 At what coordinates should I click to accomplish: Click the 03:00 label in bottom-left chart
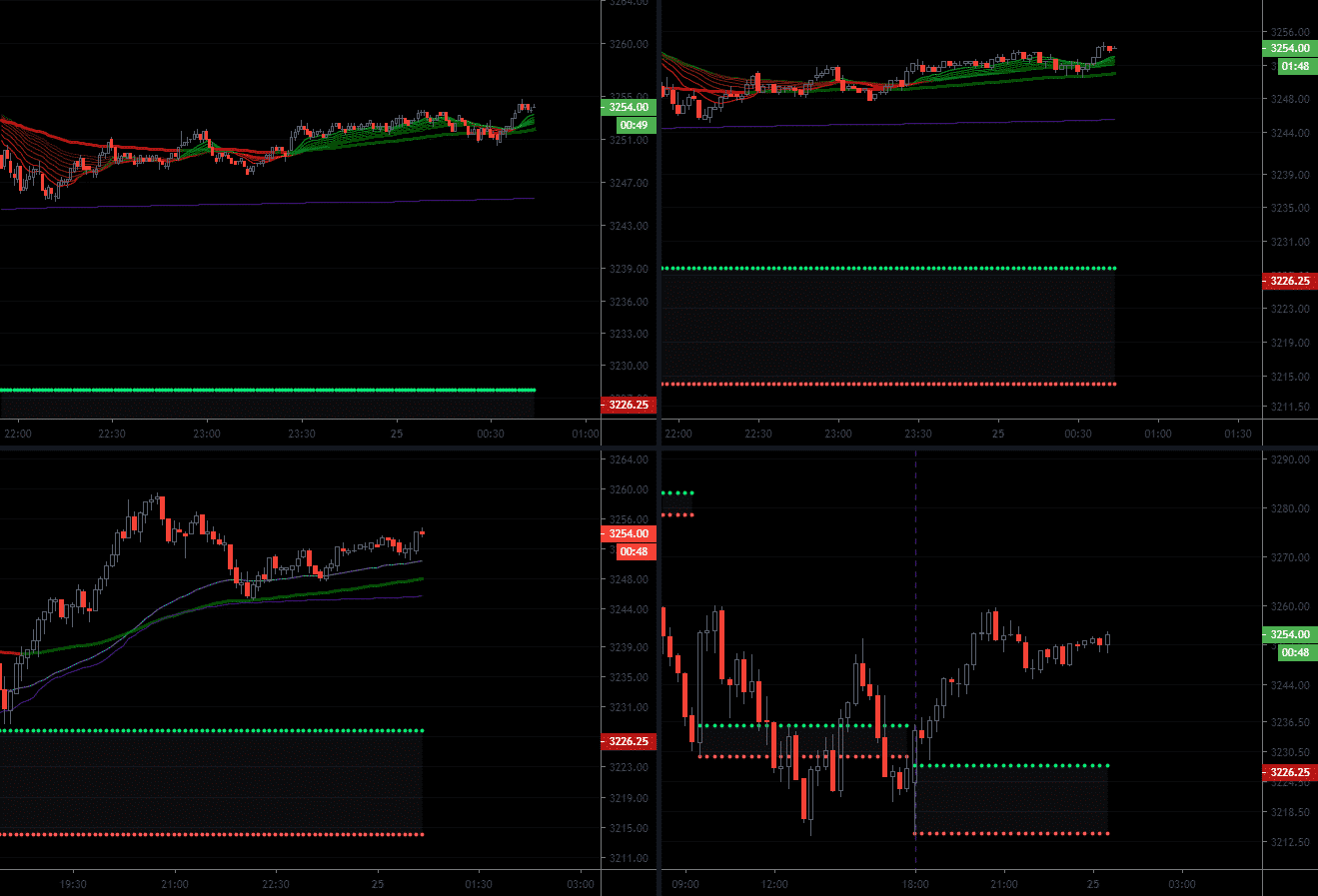581,884
